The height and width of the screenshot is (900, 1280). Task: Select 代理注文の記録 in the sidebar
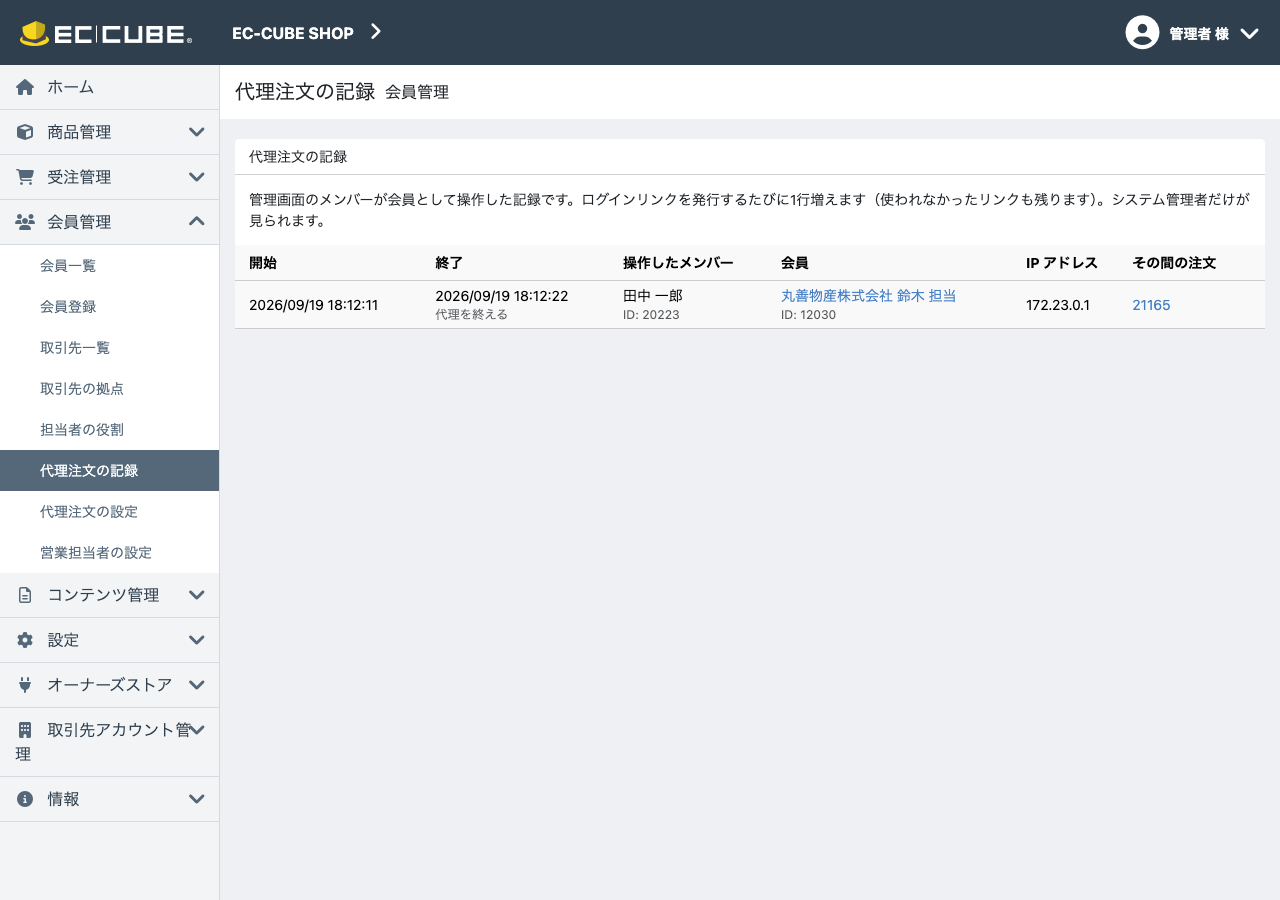tap(110, 471)
